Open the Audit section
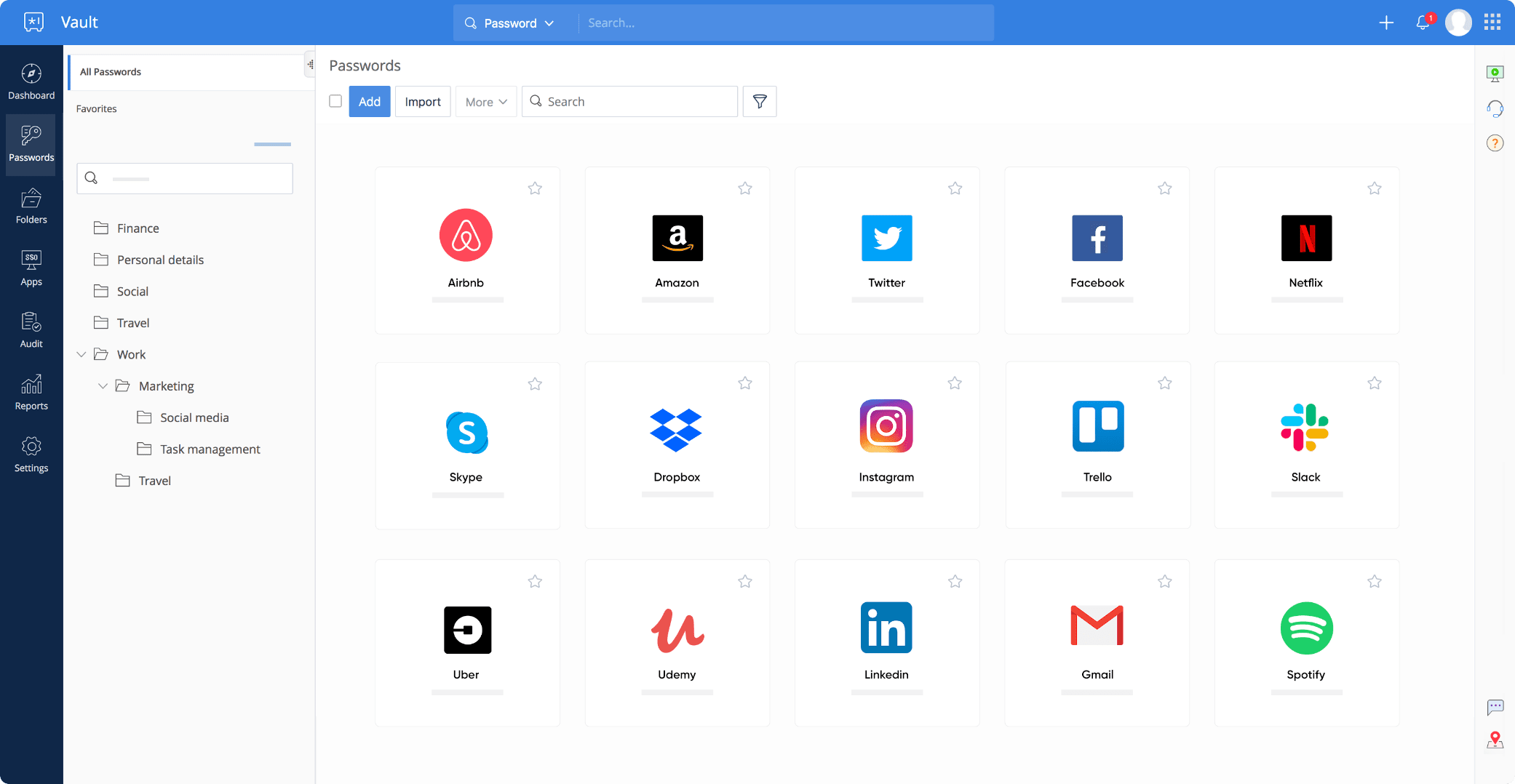 point(31,330)
